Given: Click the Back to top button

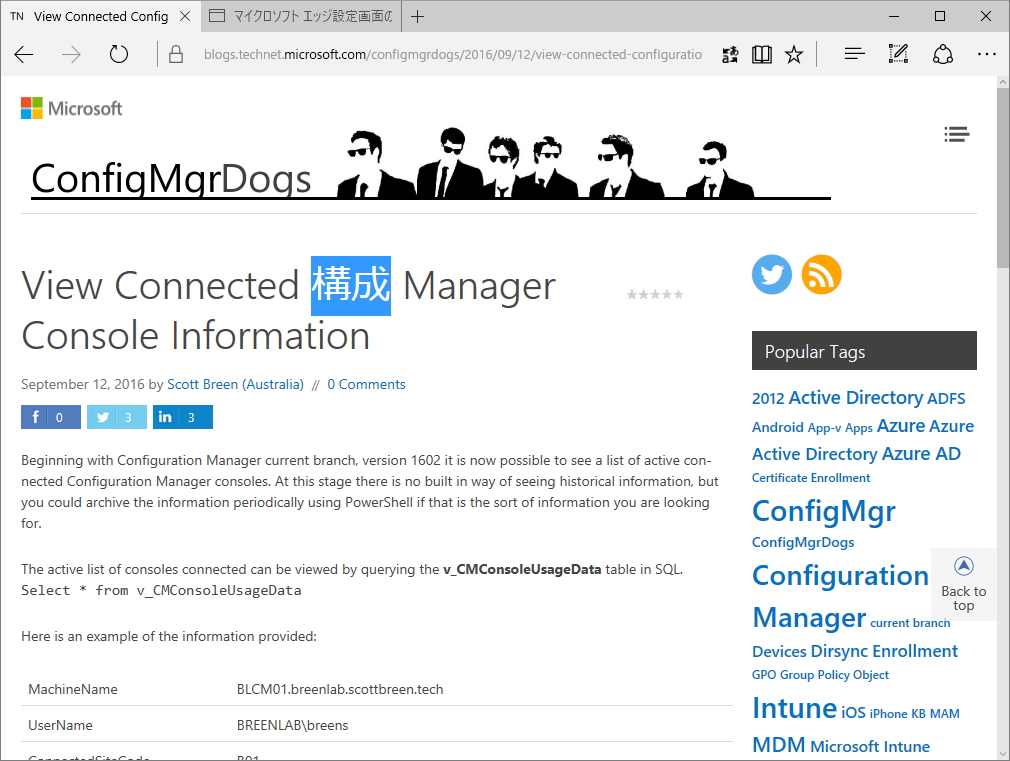Looking at the screenshot, I should pyautogui.click(x=964, y=584).
